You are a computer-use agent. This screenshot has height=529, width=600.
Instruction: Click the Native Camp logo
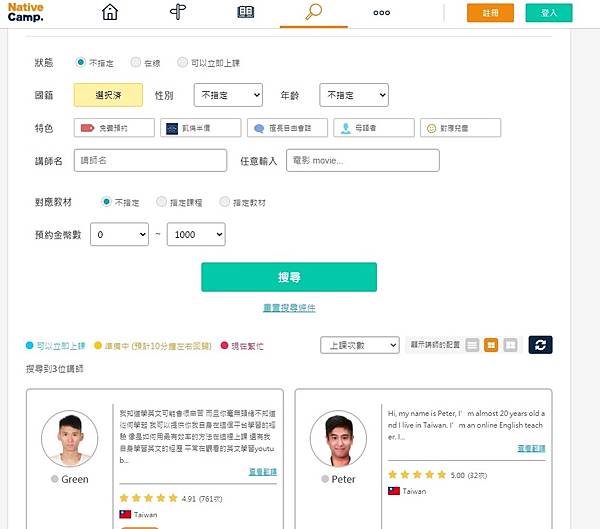click(25, 12)
